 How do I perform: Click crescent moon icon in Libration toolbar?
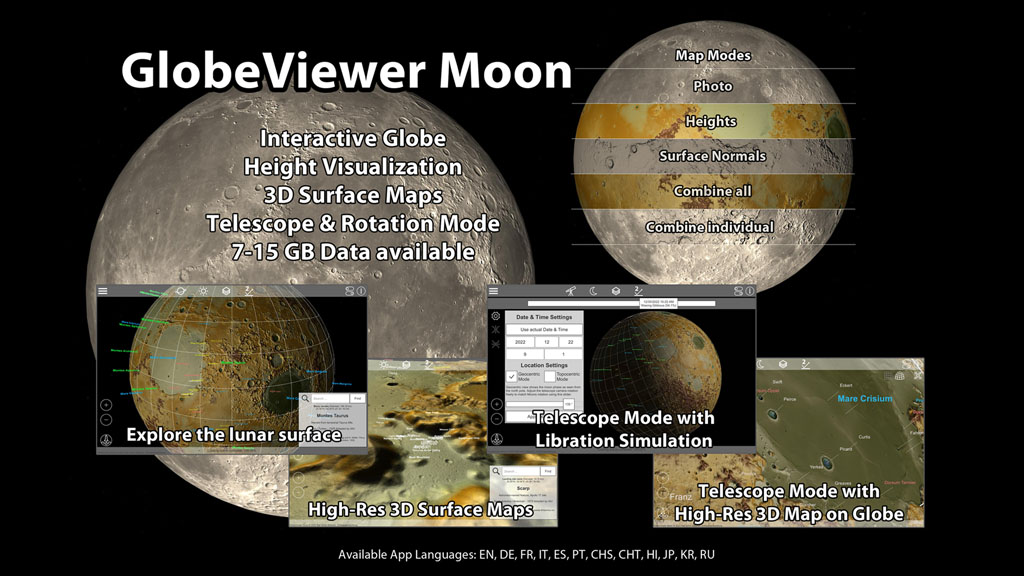(593, 291)
